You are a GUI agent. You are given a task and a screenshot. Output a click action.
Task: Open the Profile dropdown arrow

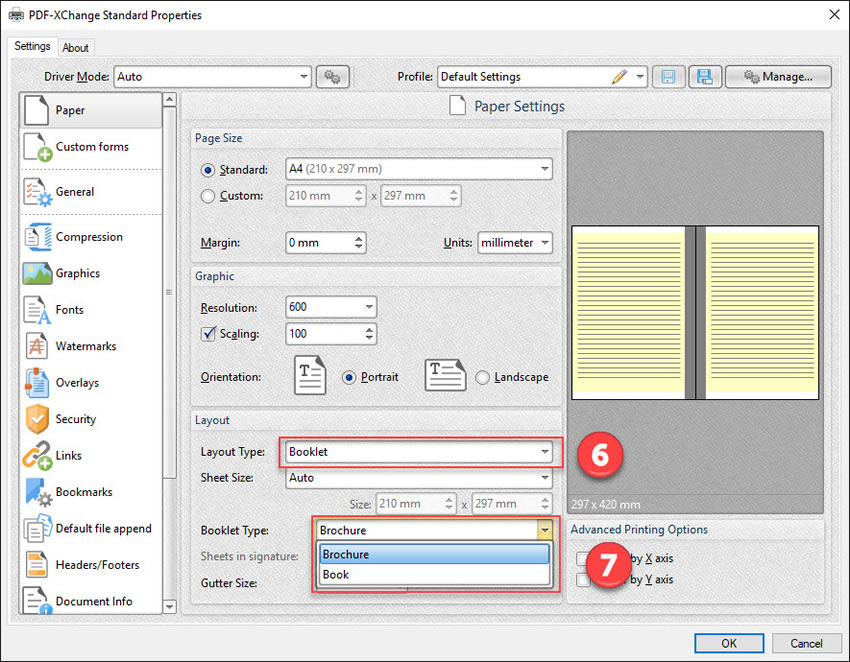point(640,77)
